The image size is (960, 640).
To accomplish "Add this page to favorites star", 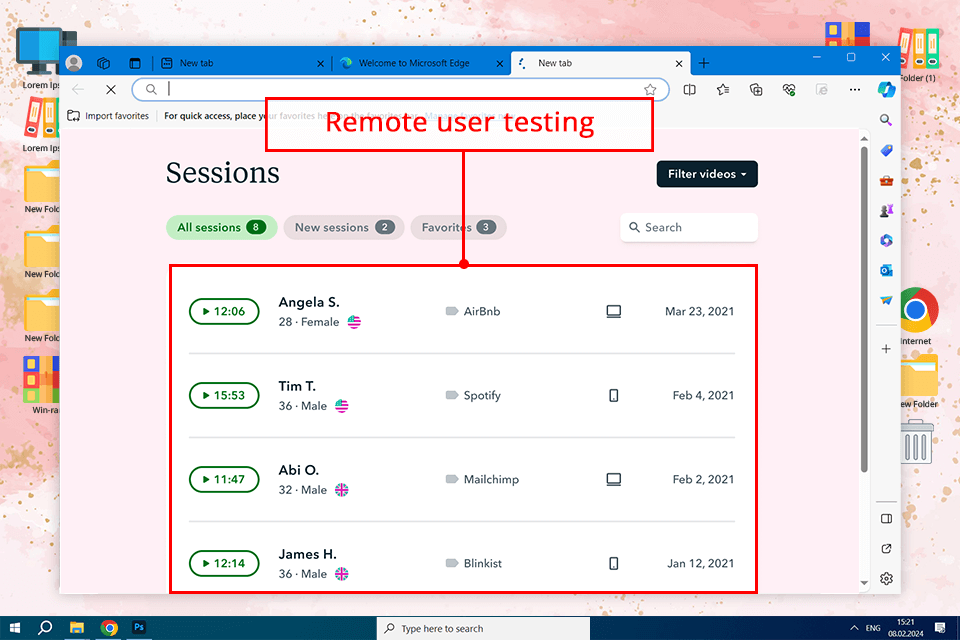I will (x=650, y=90).
